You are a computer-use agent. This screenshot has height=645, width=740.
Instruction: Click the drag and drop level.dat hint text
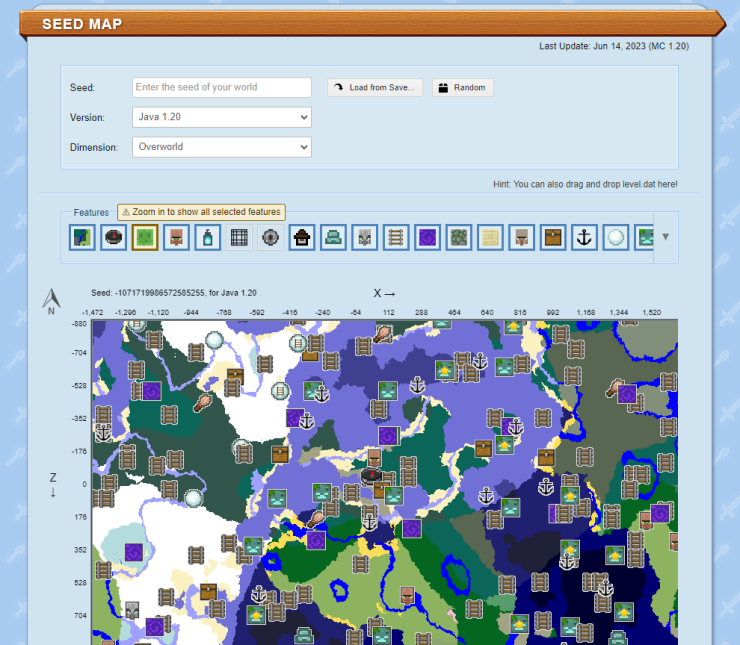point(585,184)
